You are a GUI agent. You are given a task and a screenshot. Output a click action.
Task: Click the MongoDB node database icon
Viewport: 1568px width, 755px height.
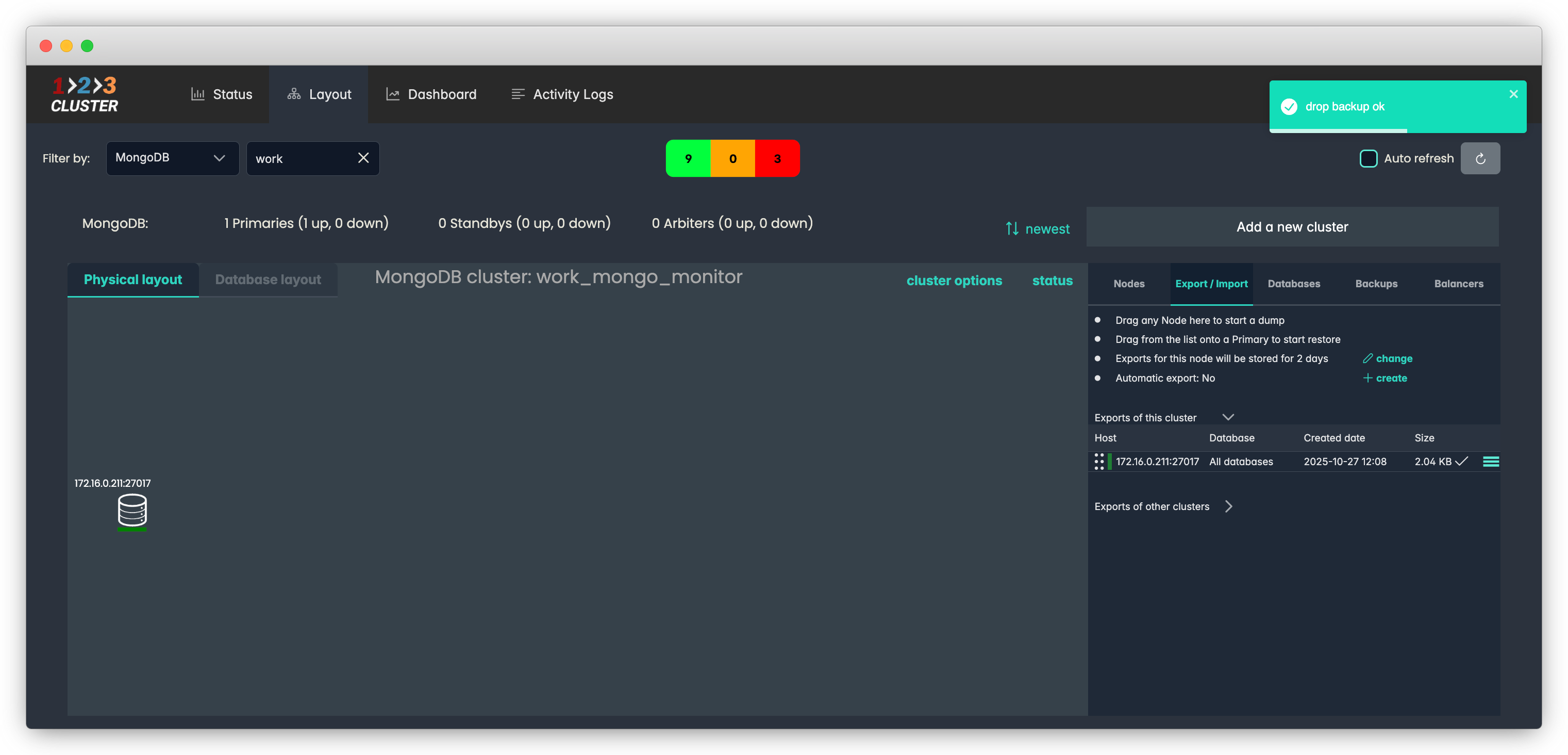[132, 510]
